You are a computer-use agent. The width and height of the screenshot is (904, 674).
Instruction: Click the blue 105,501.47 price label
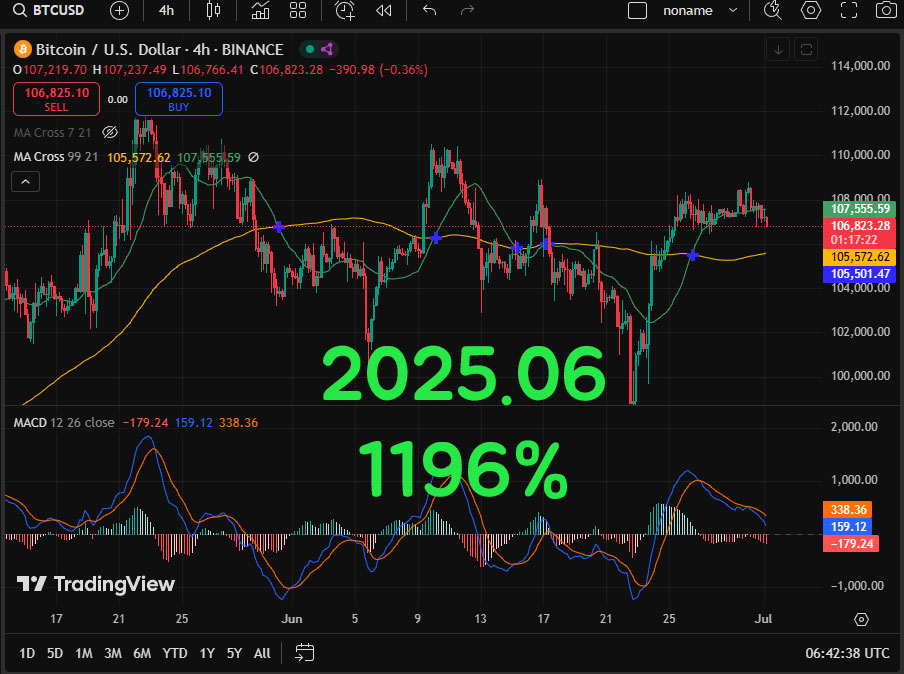coord(860,274)
